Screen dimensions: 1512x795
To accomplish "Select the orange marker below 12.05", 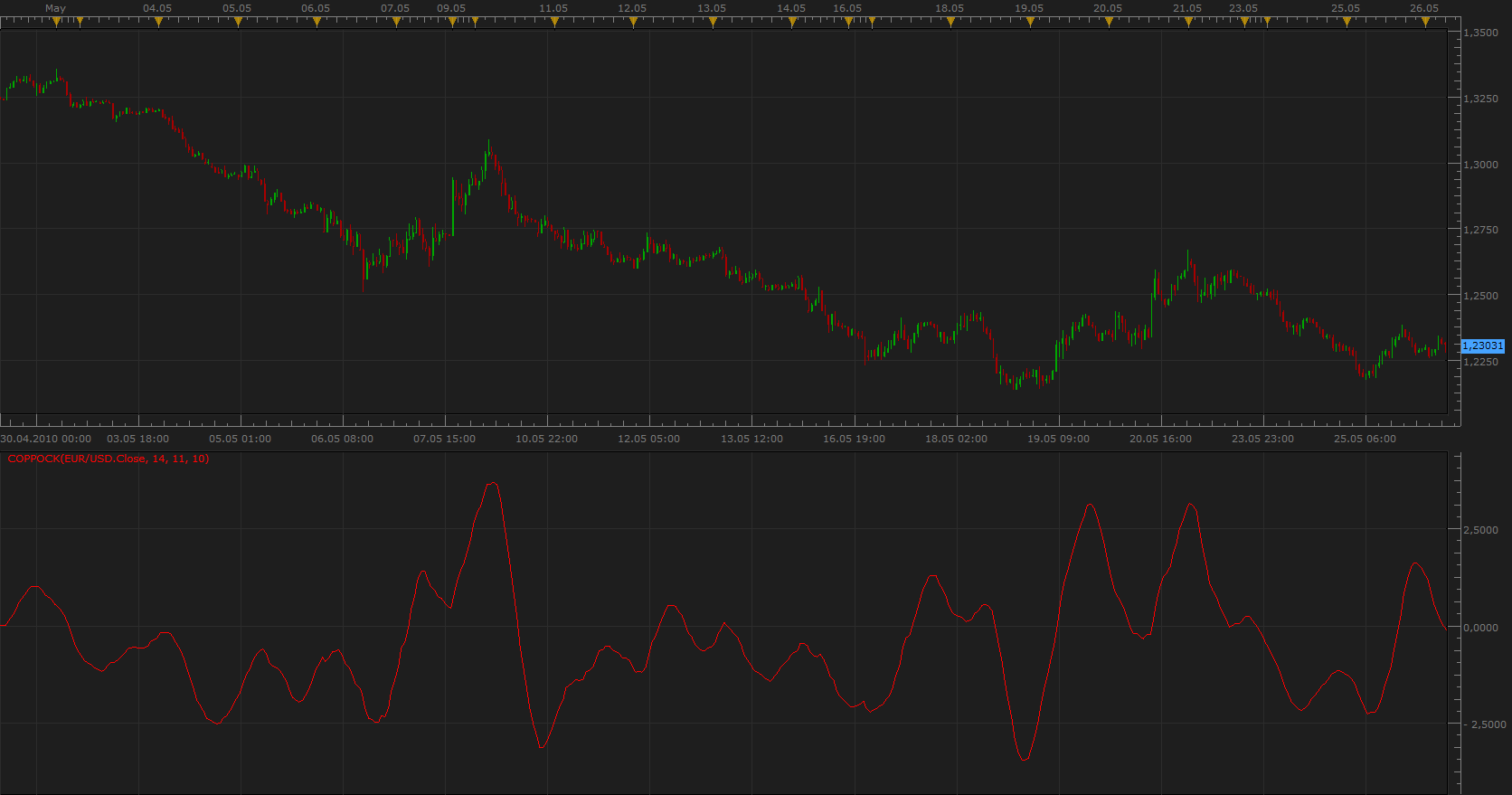I will pos(633,22).
